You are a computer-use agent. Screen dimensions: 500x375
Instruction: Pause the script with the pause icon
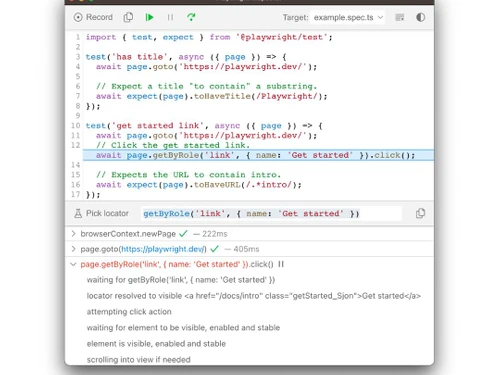point(170,17)
